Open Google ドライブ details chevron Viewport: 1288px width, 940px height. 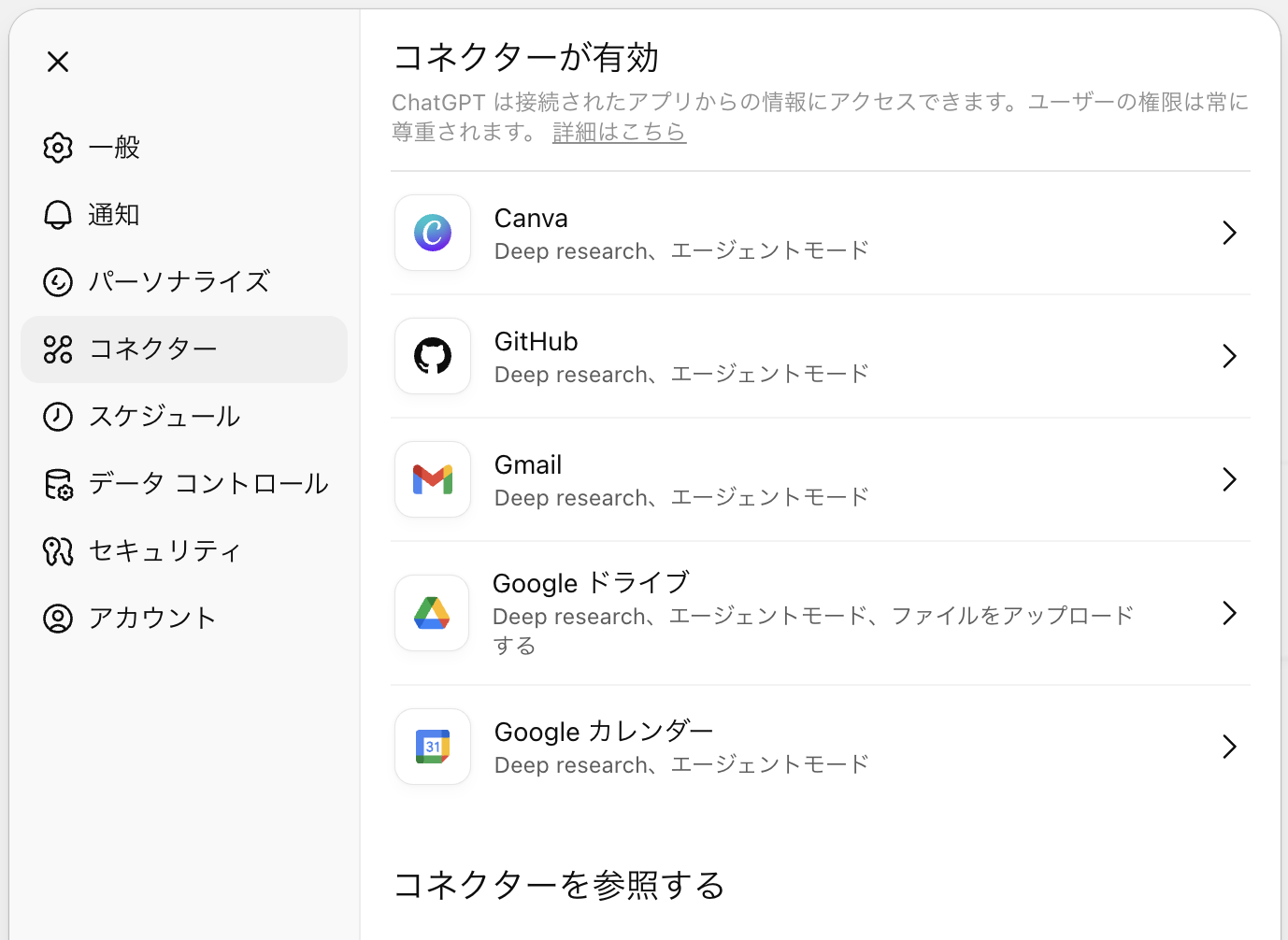[x=1229, y=613]
